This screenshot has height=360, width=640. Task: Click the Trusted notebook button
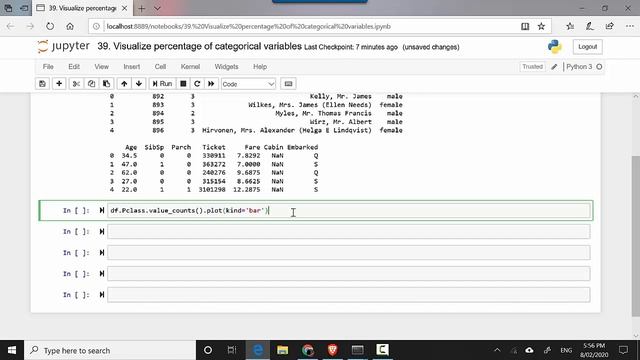tap(532, 67)
